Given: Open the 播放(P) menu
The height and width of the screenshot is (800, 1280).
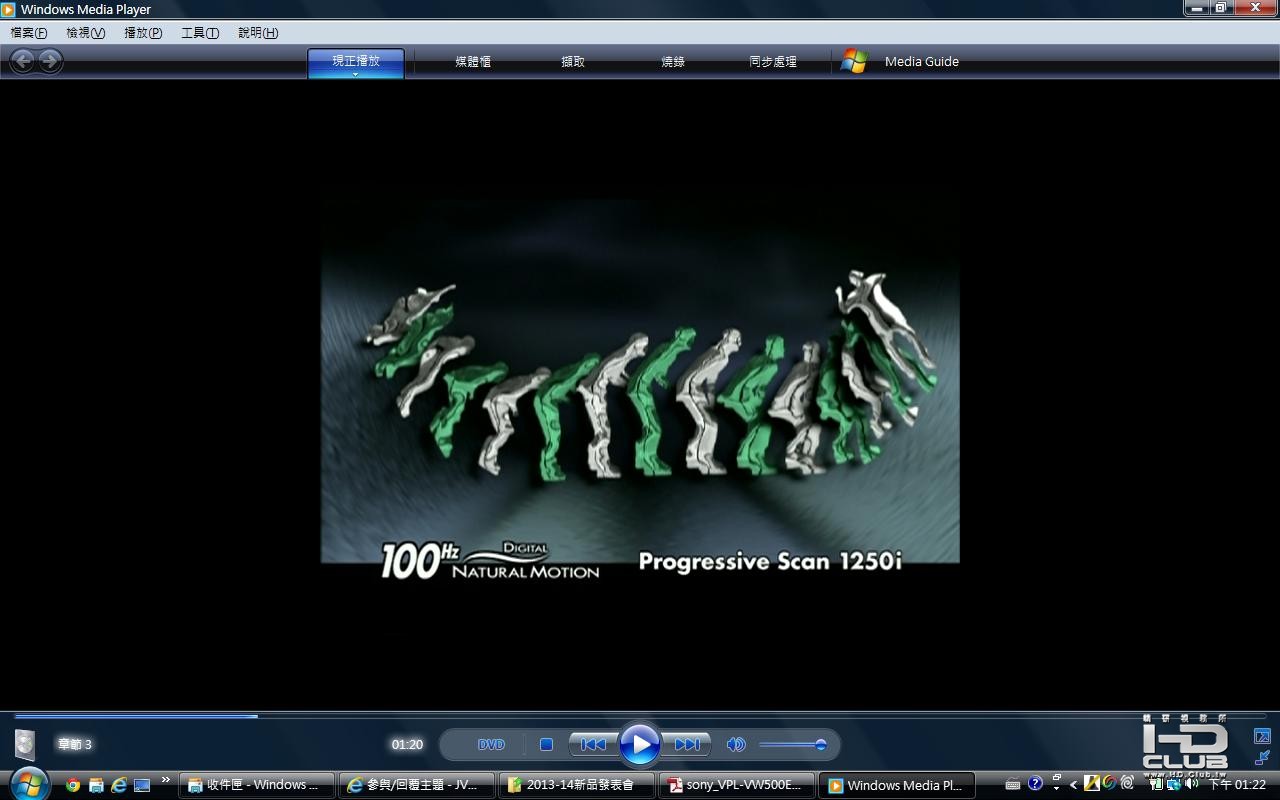Looking at the screenshot, I should [143, 33].
